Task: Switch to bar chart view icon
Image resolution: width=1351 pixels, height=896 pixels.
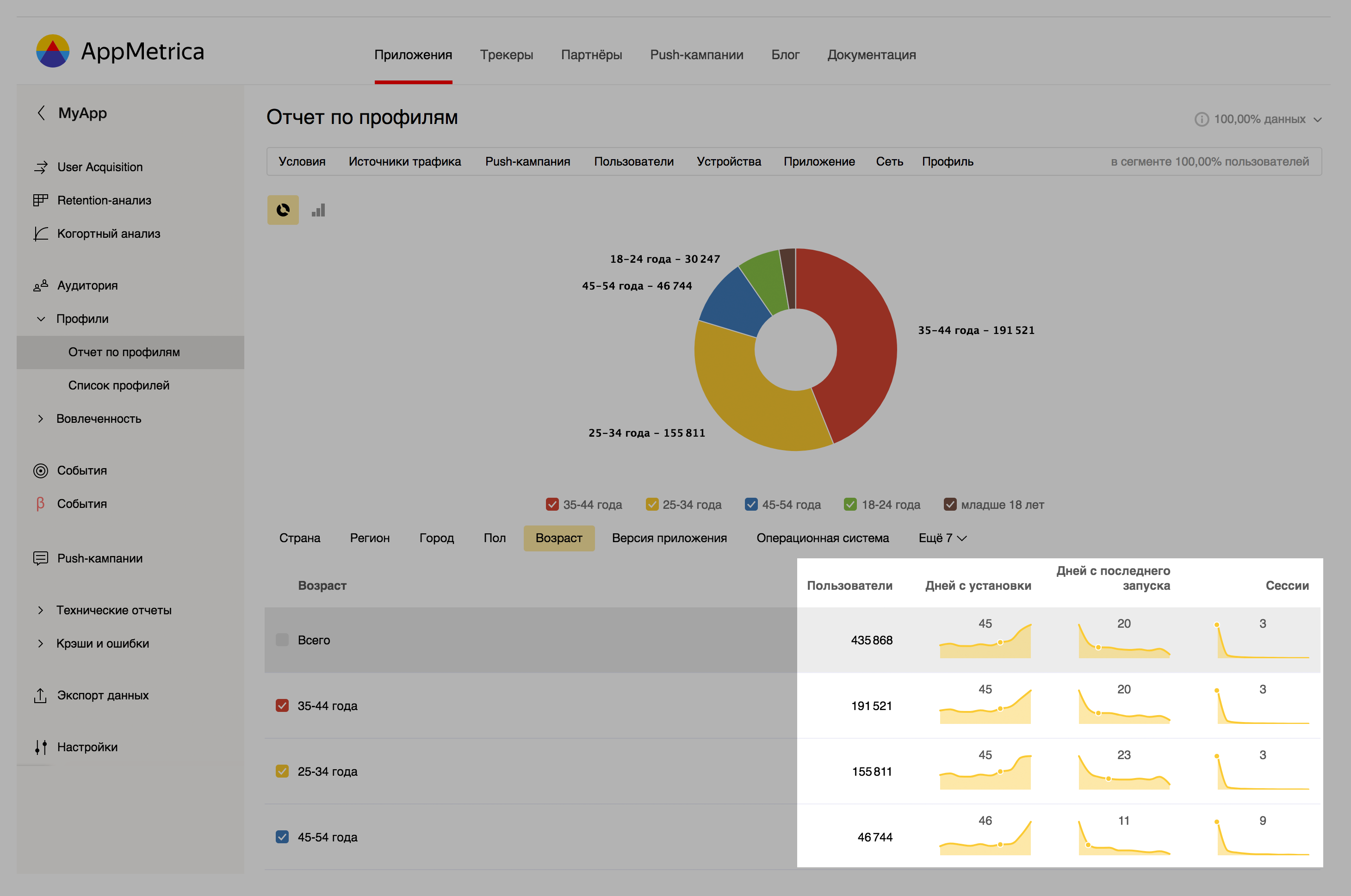Action: [x=318, y=210]
